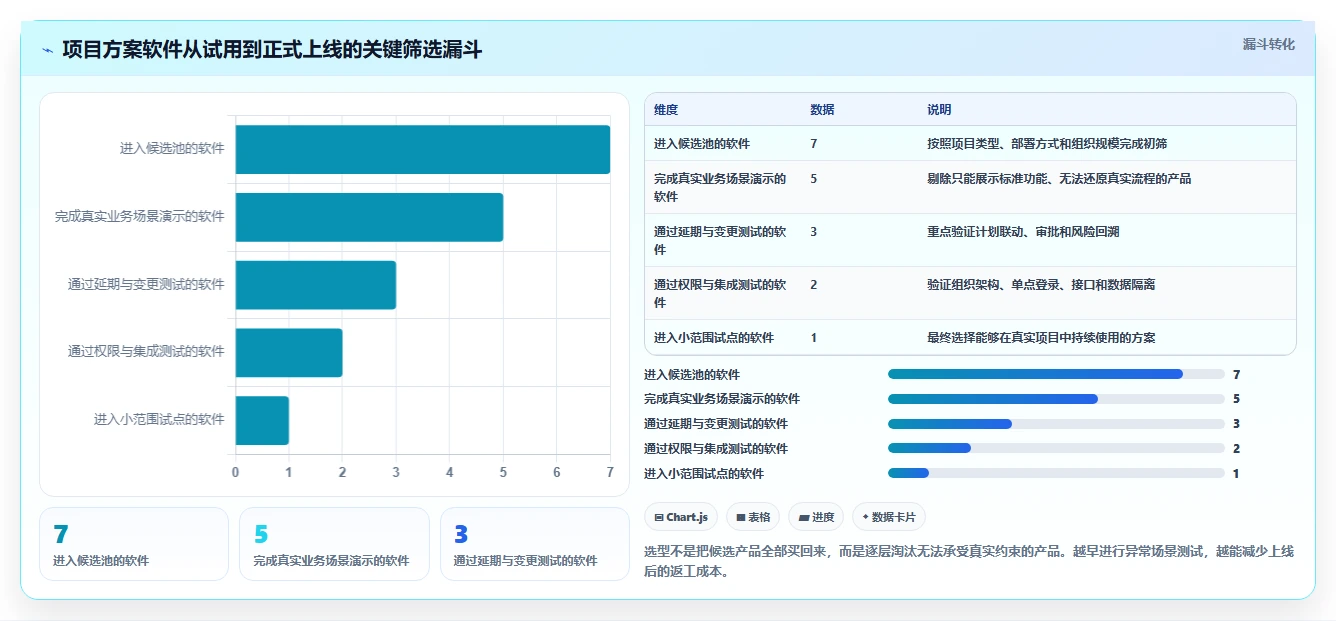Click the chart bar for 通过权限与集成测试的软件

tap(289, 352)
